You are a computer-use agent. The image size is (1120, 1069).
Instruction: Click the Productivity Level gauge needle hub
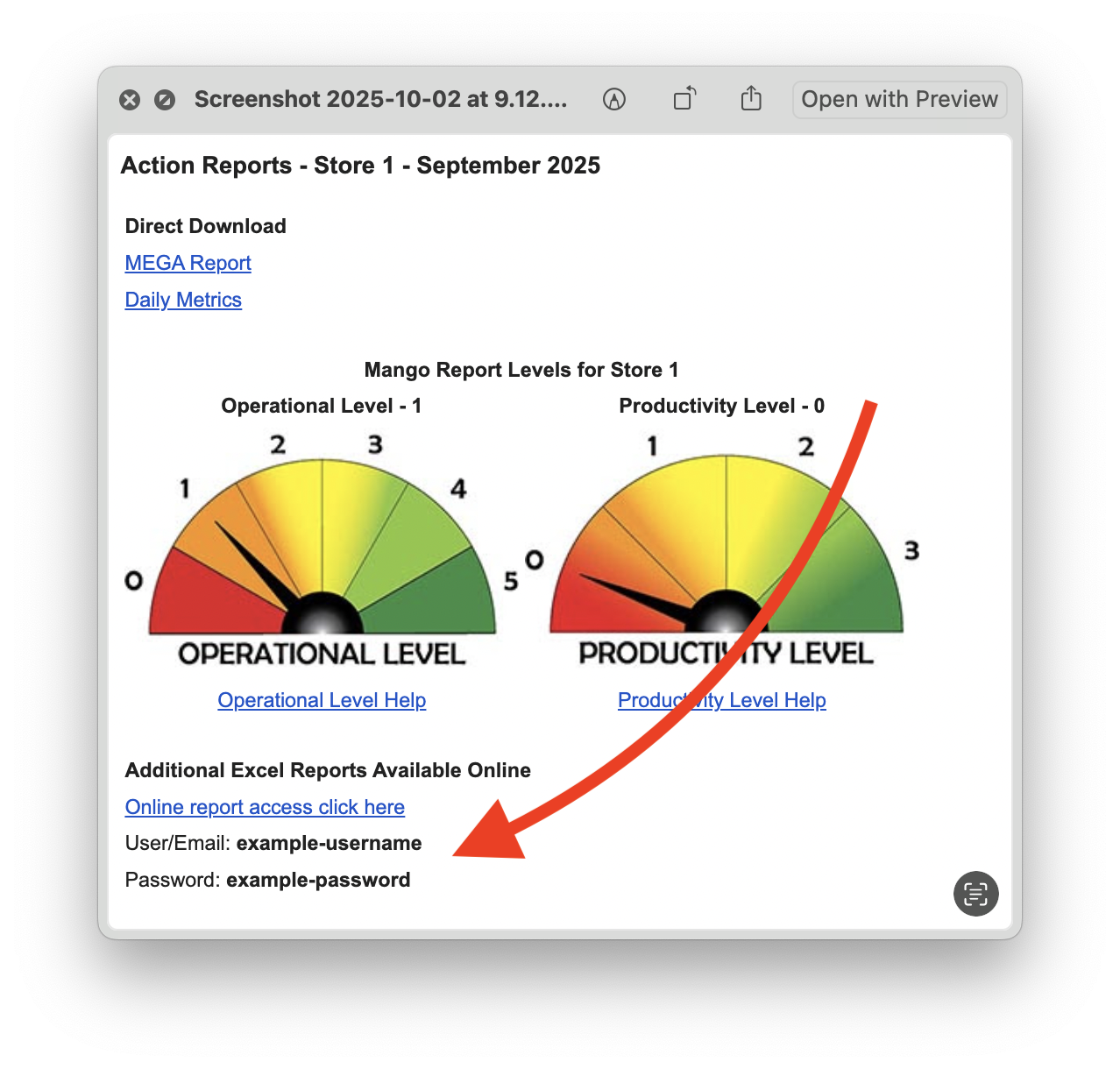coord(725,613)
